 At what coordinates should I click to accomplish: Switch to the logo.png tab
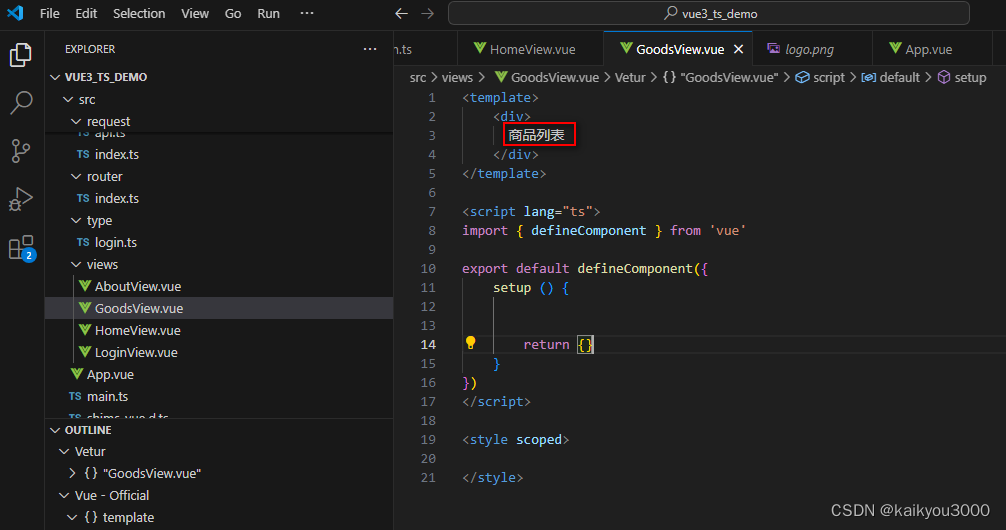coord(813,49)
